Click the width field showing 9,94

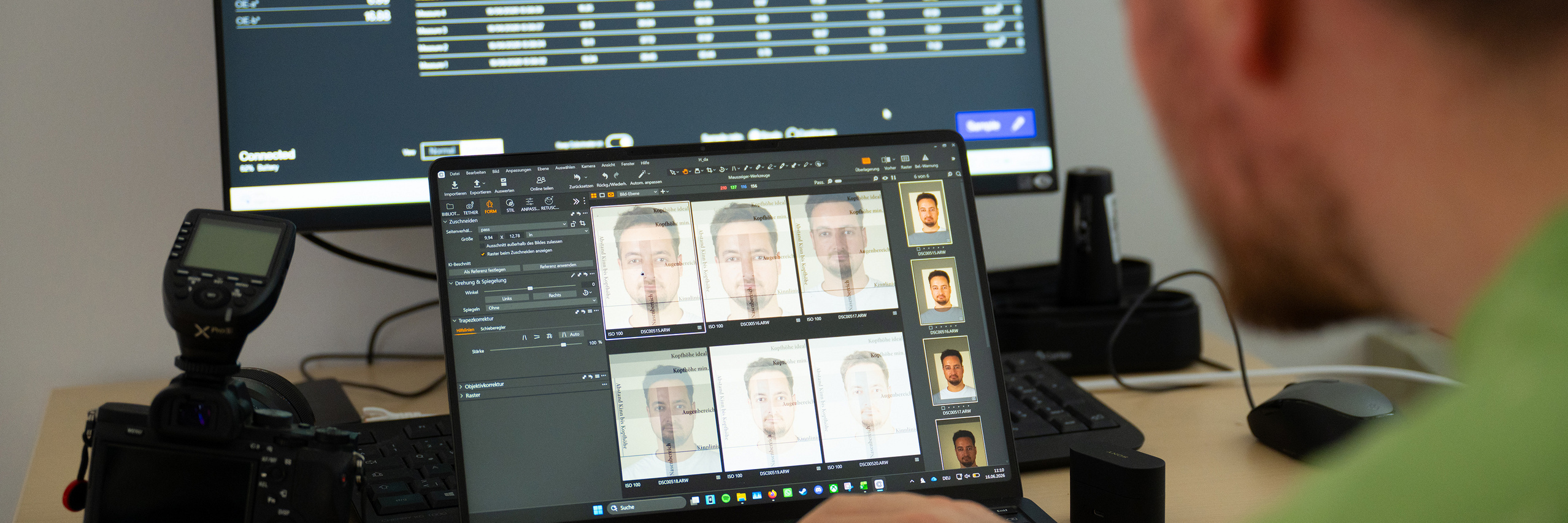(x=488, y=238)
